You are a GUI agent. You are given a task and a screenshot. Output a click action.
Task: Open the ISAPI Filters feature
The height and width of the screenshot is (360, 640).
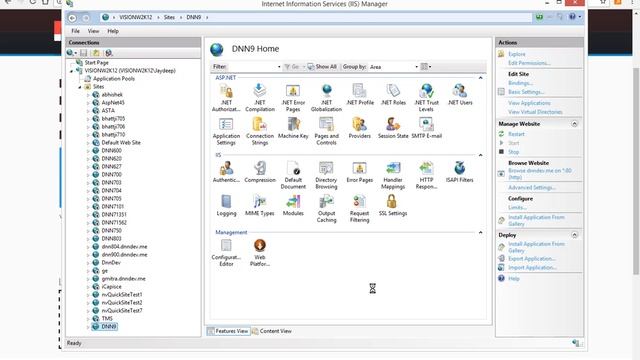(460, 172)
